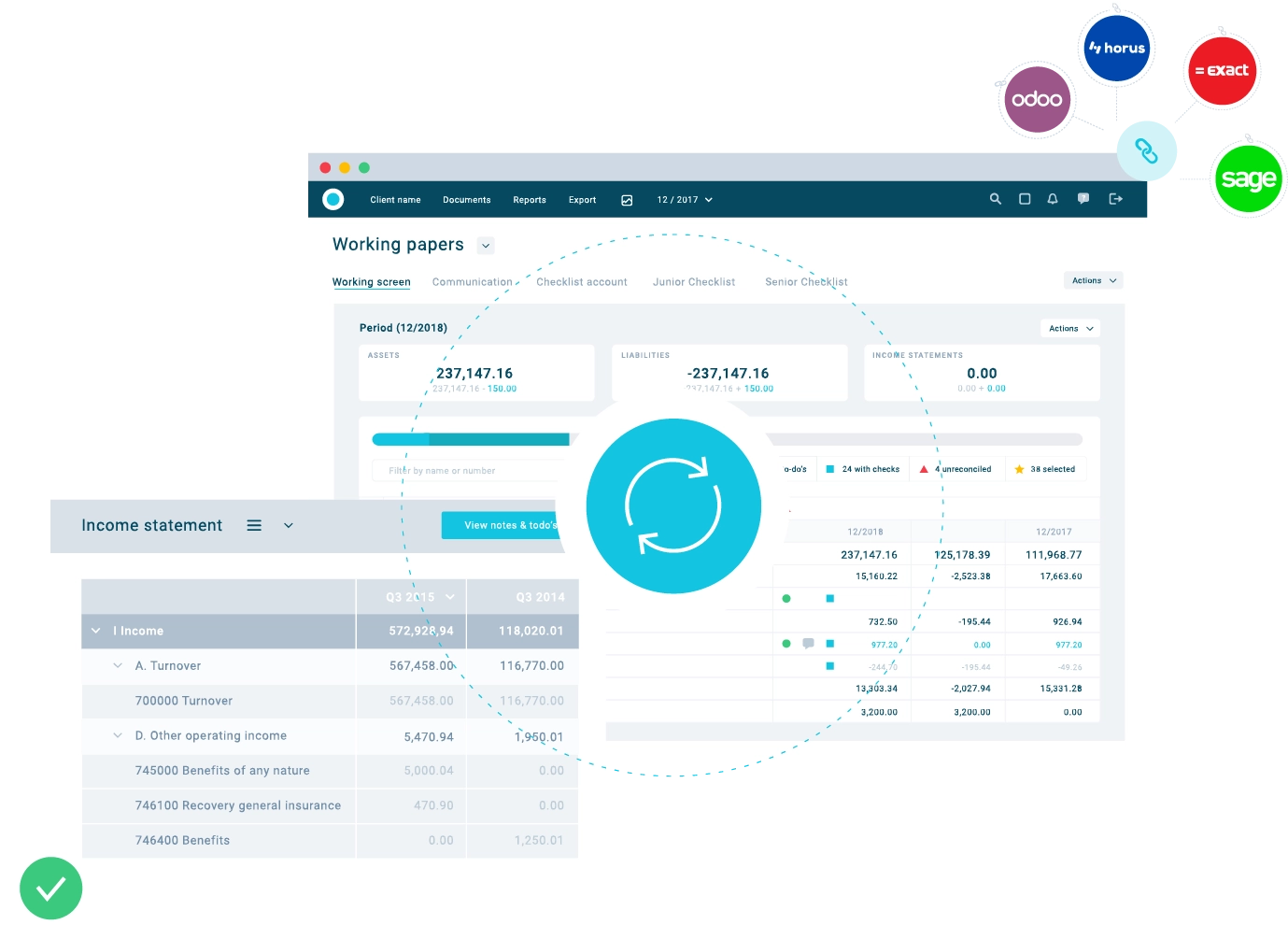Select the Sage logo bubble
Screen dimensions: 1288x939
(x=1249, y=178)
